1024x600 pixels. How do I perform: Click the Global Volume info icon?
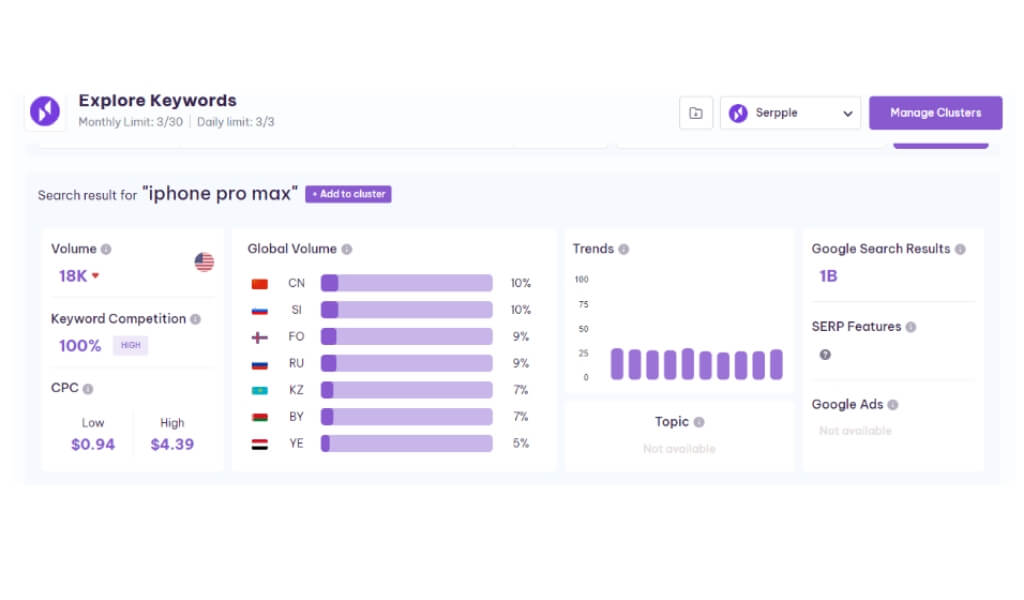(x=347, y=249)
